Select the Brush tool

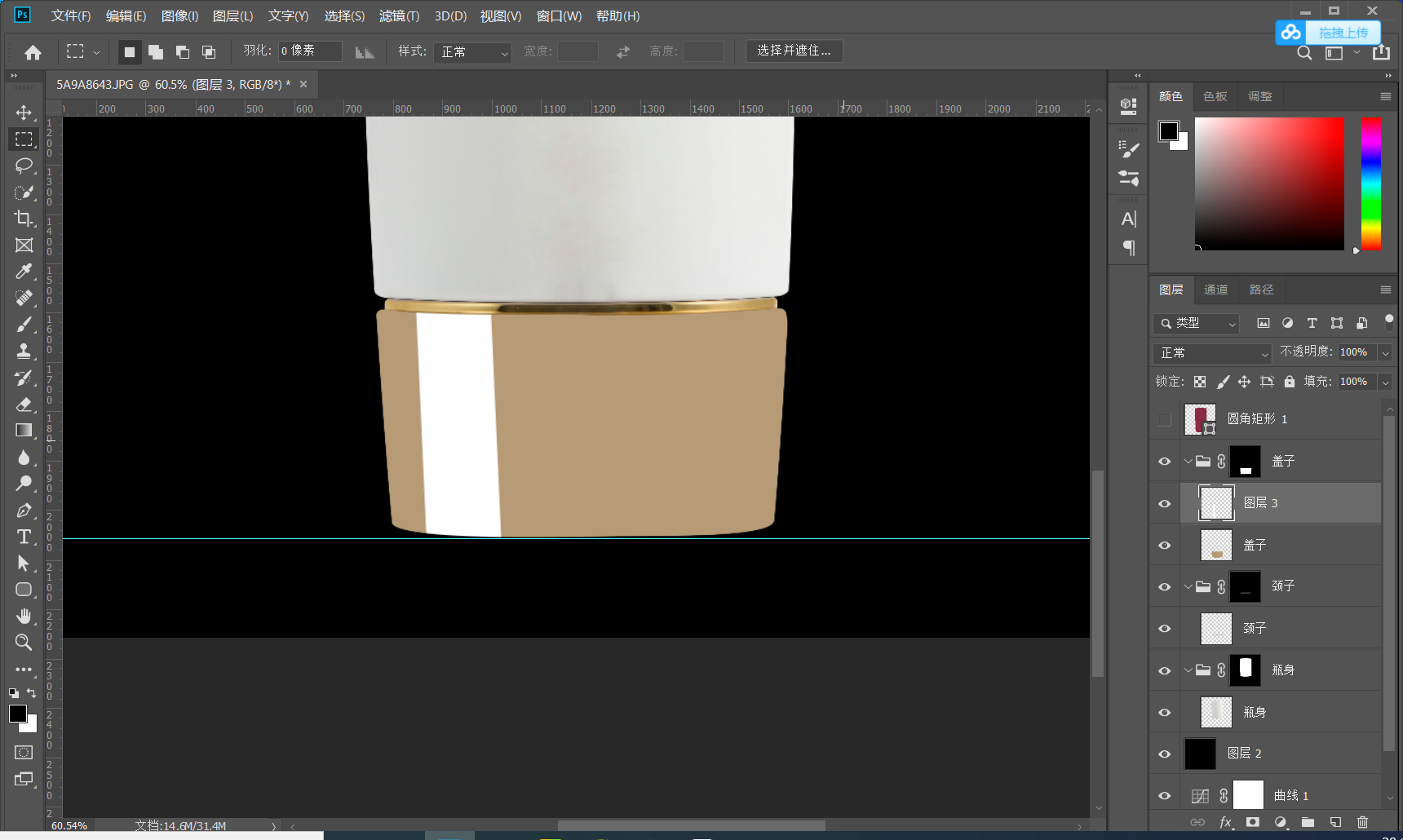pyautogui.click(x=24, y=325)
